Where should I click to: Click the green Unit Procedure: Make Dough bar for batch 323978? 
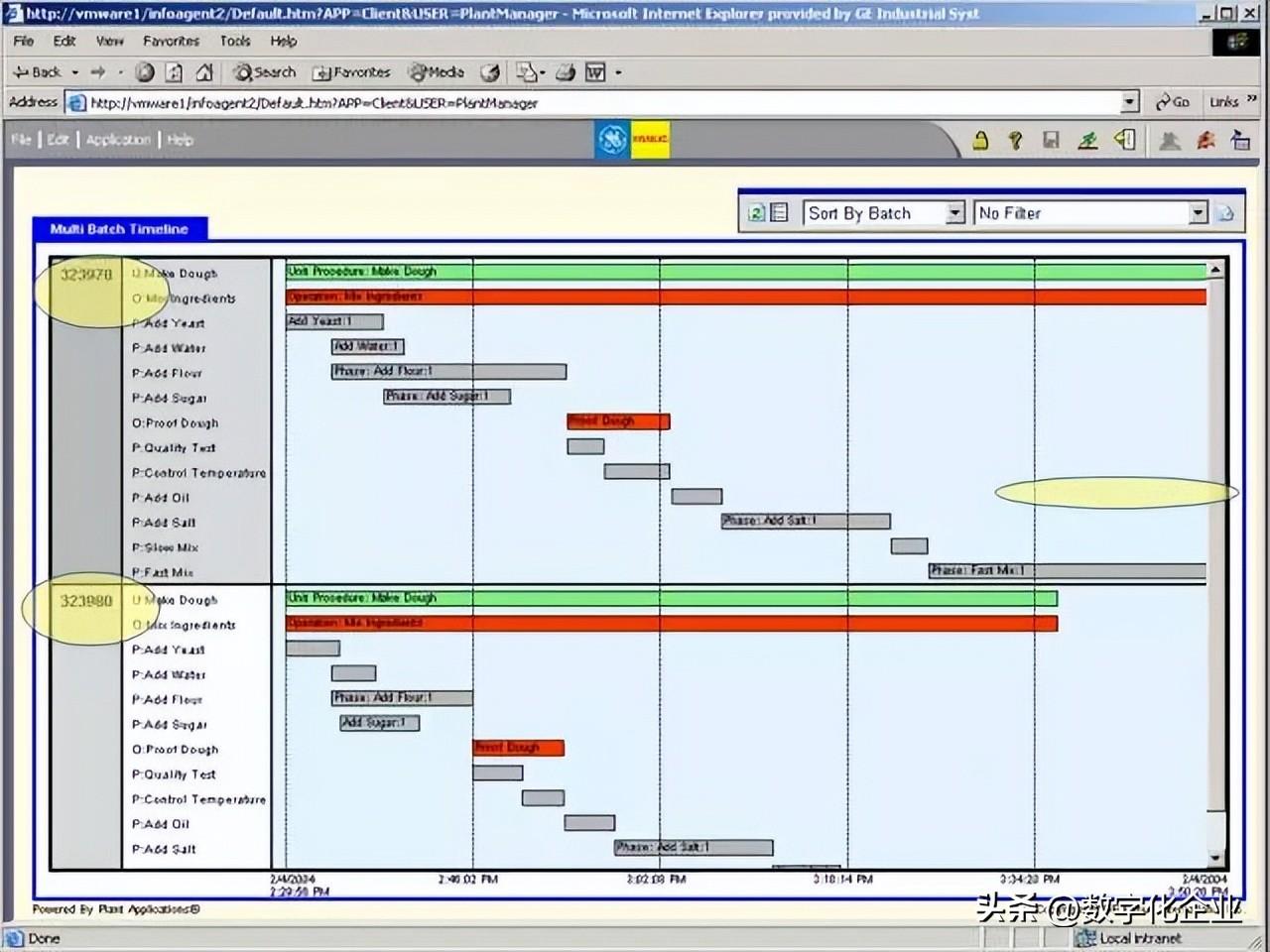tap(746, 272)
